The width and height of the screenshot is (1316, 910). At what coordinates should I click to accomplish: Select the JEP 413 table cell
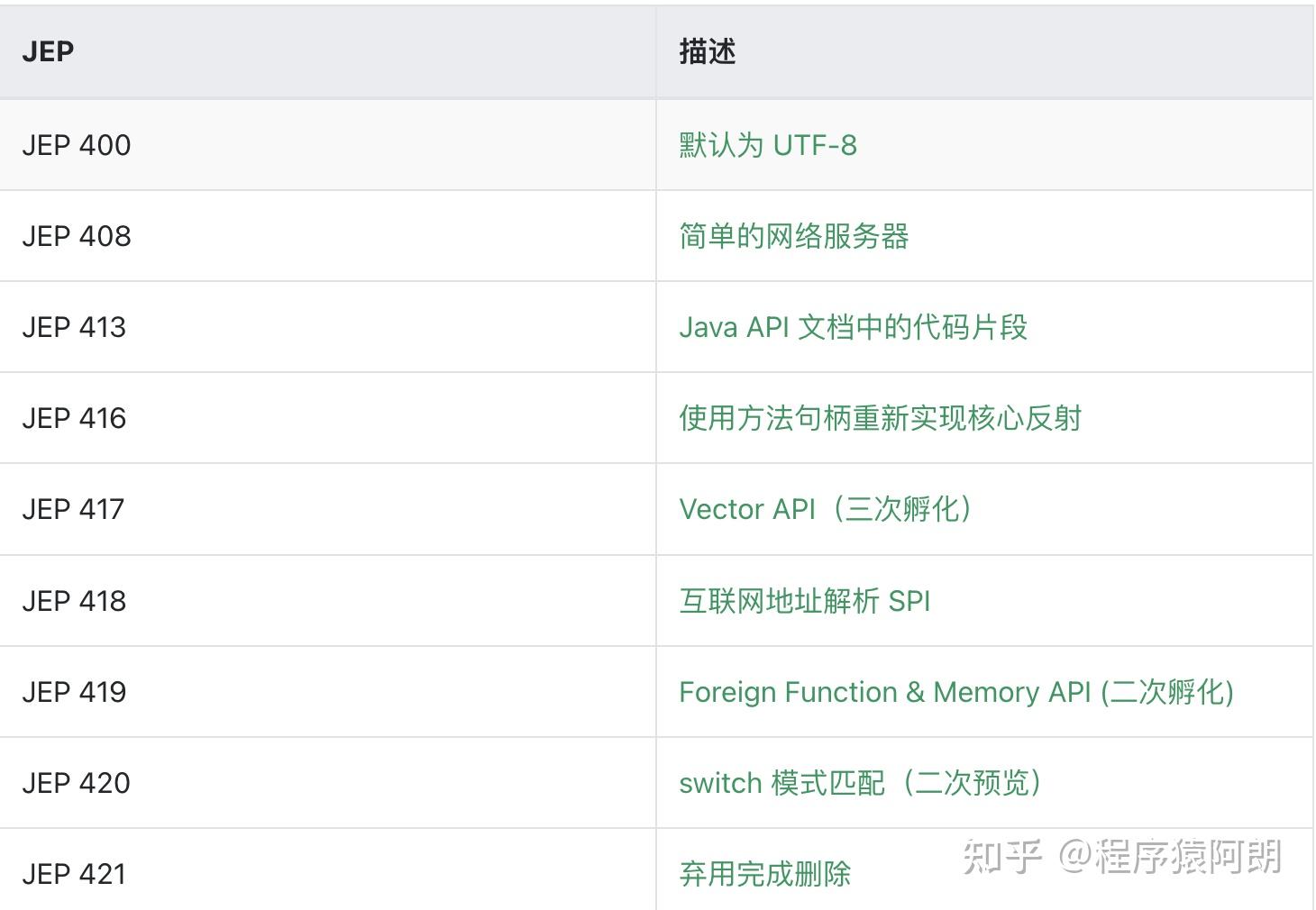pyautogui.click(x=77, y=327)
